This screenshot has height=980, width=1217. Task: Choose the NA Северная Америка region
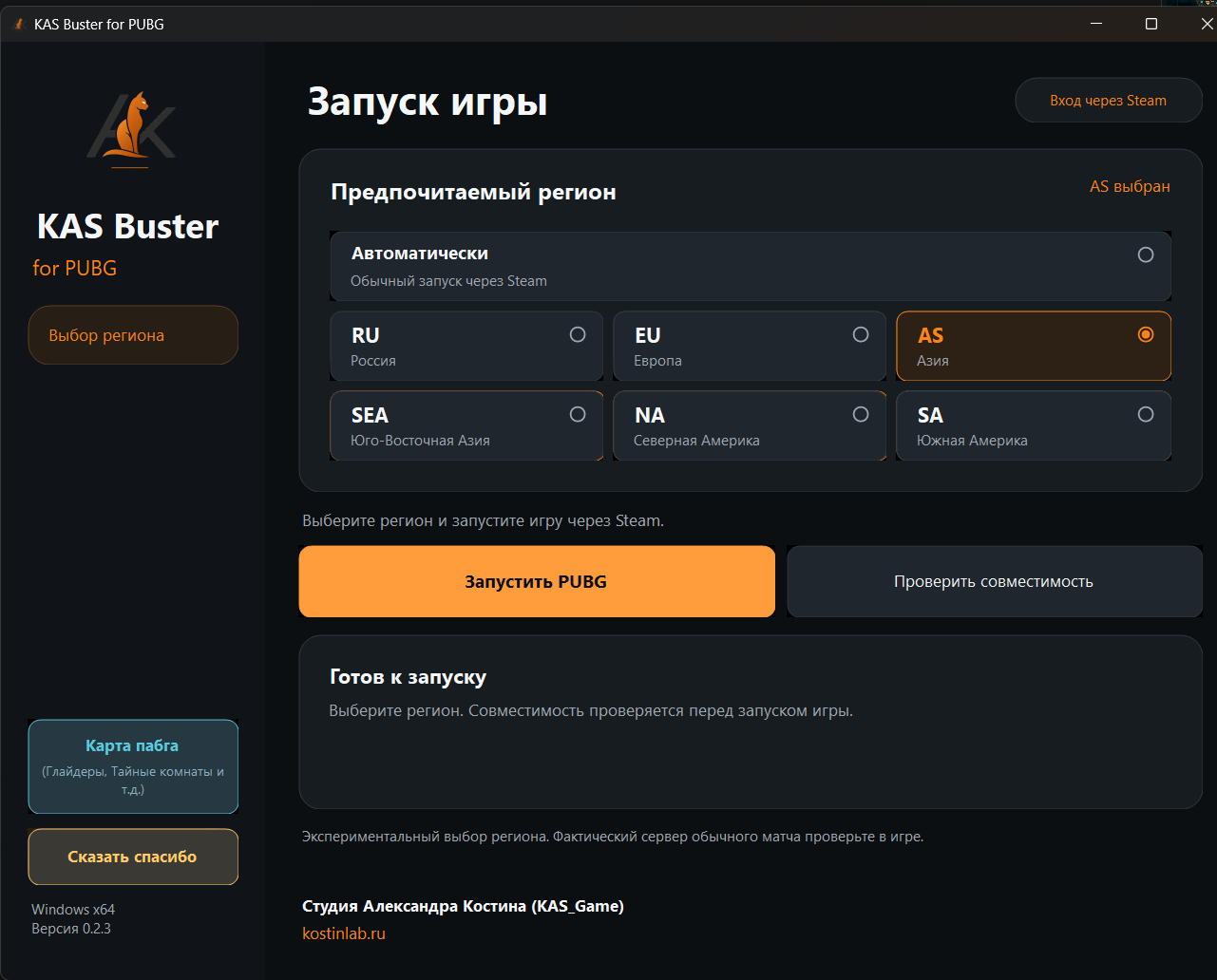click(x=750, y=426)
